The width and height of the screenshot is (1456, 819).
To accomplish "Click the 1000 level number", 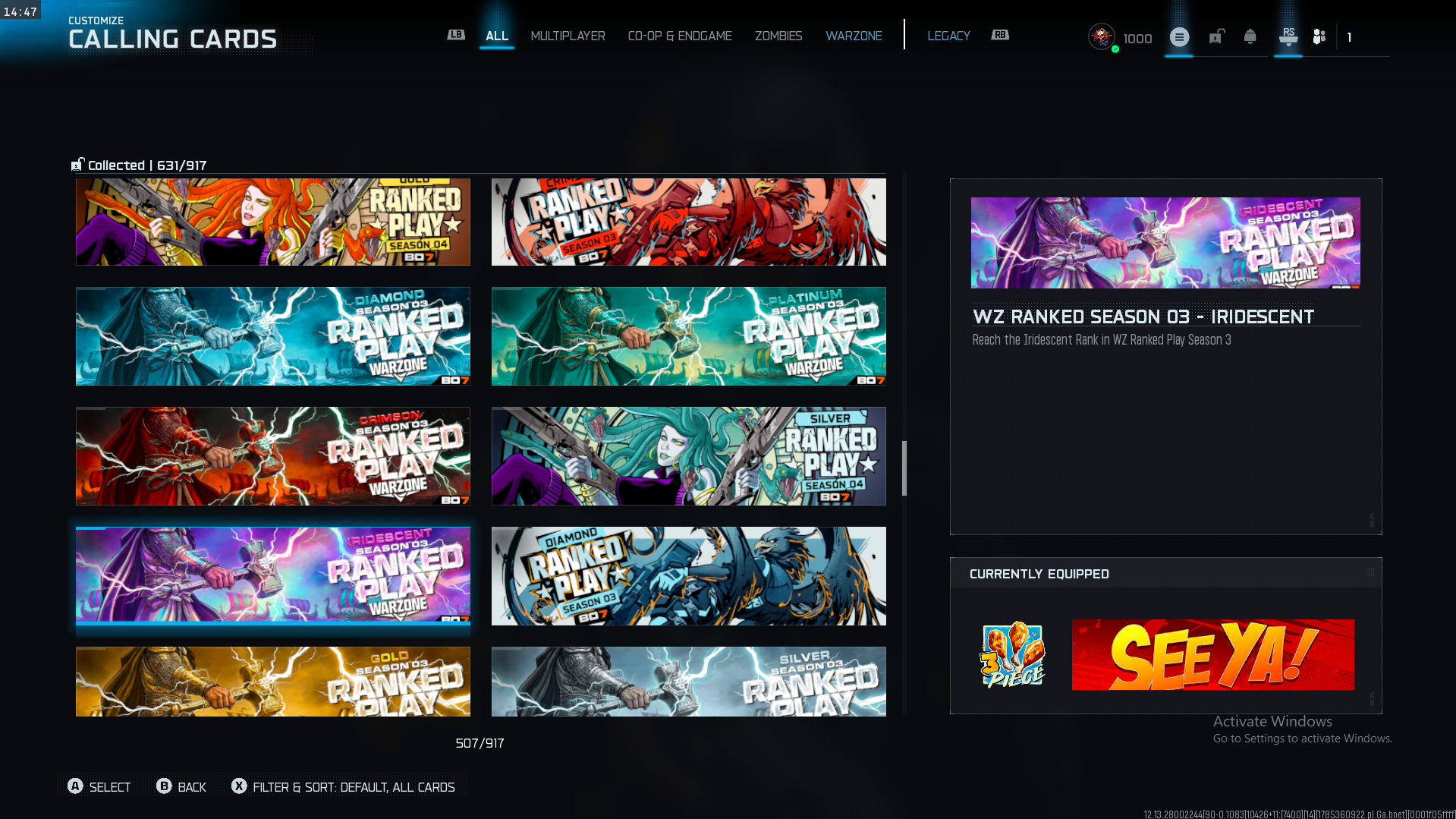I will coord(1137,39).
